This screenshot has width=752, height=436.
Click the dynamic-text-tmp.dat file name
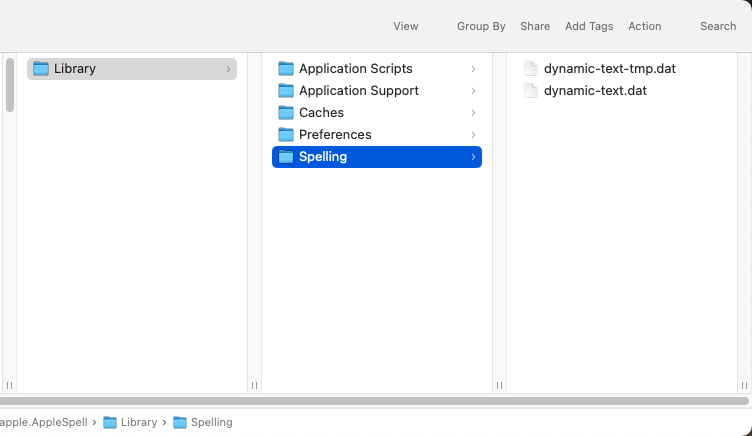pos(610,69)
